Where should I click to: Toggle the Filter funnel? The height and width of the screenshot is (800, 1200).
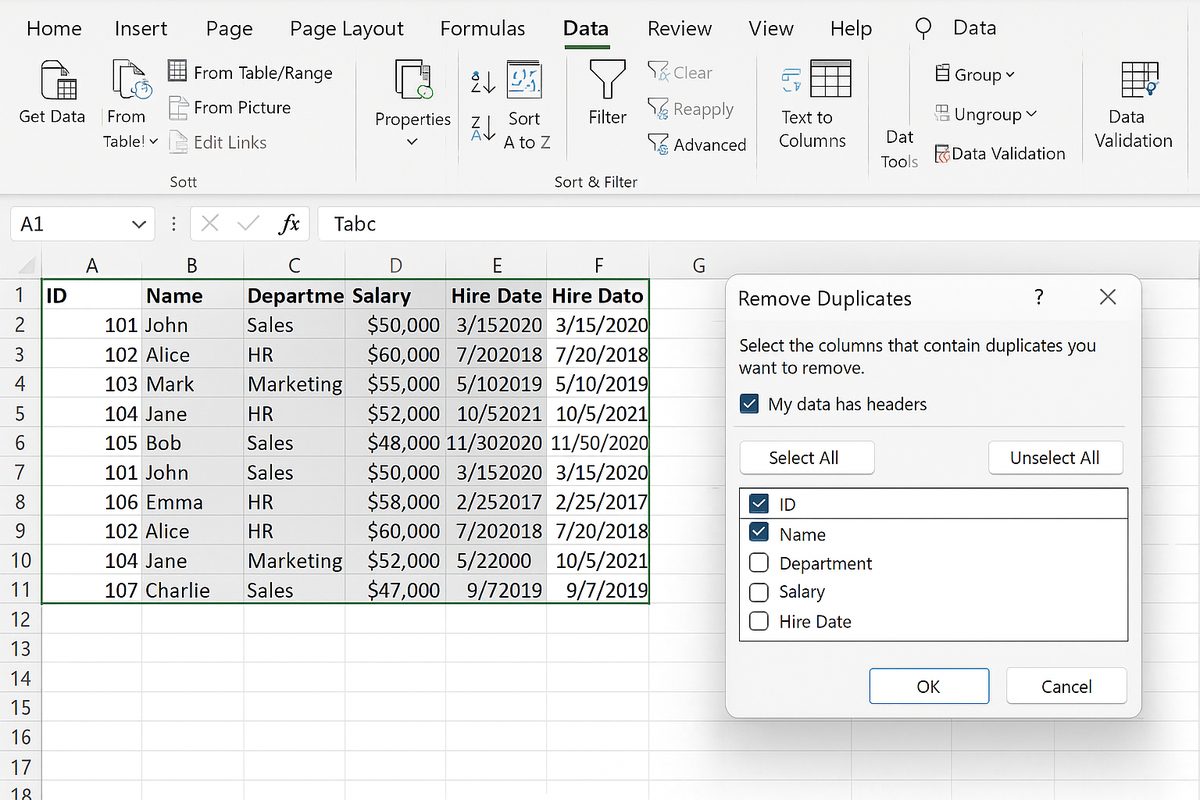[x=607, y=79]
